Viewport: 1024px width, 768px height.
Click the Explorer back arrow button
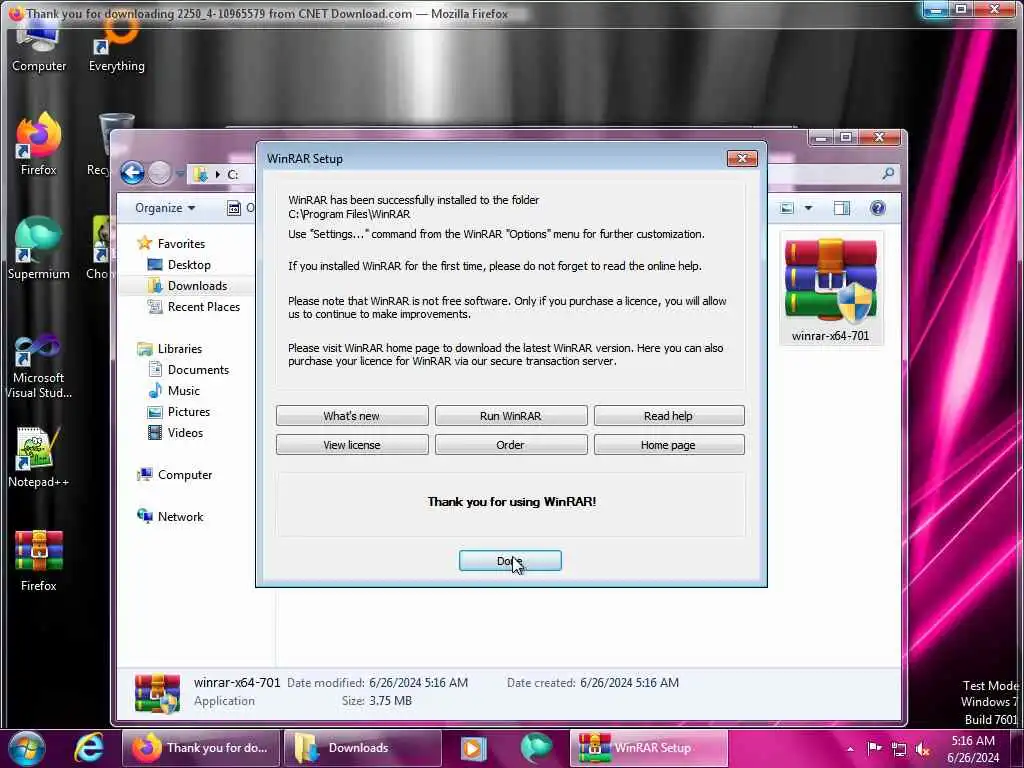click(133, 173)
